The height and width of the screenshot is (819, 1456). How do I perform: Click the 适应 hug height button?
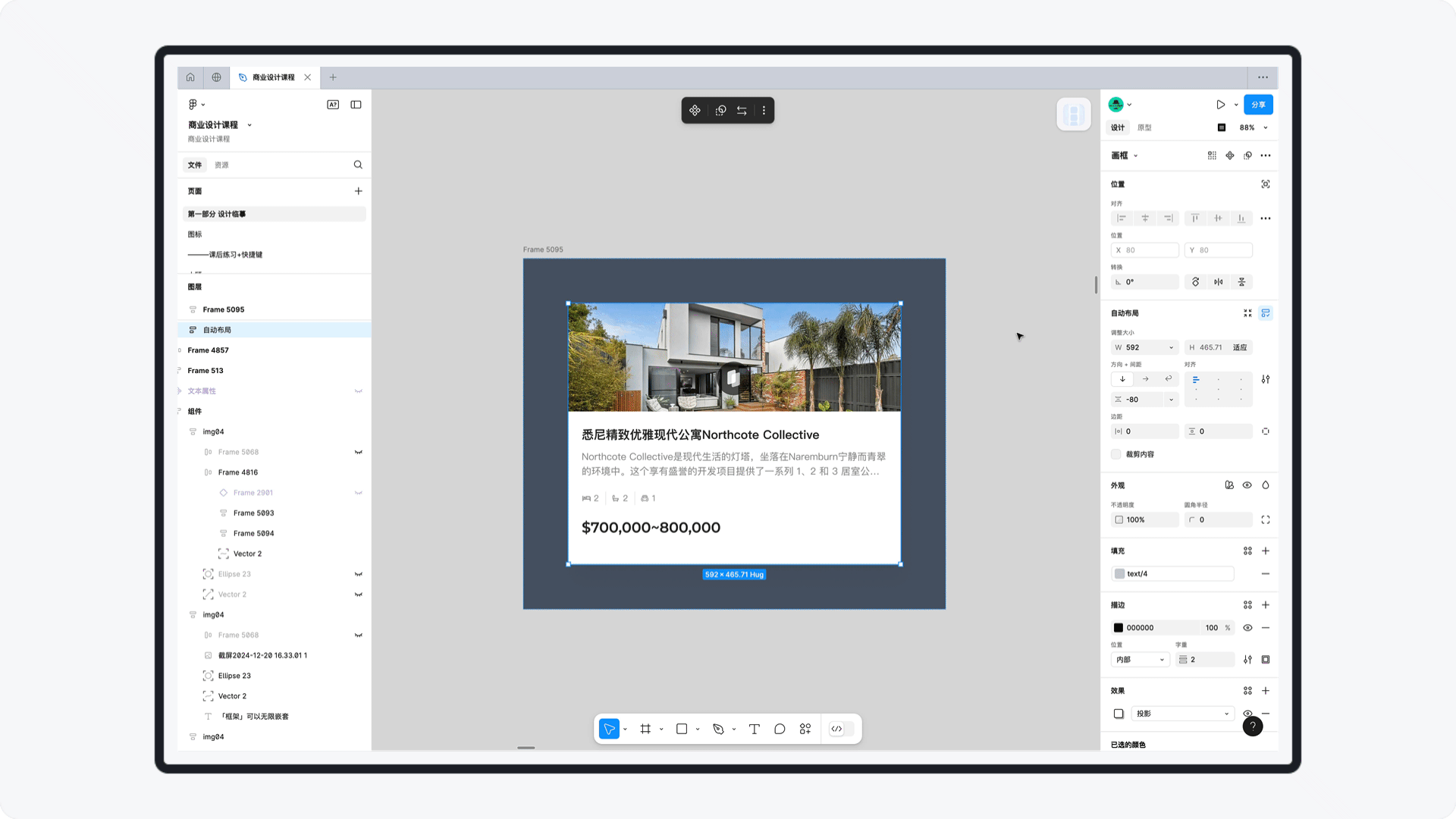[1240, 347]
